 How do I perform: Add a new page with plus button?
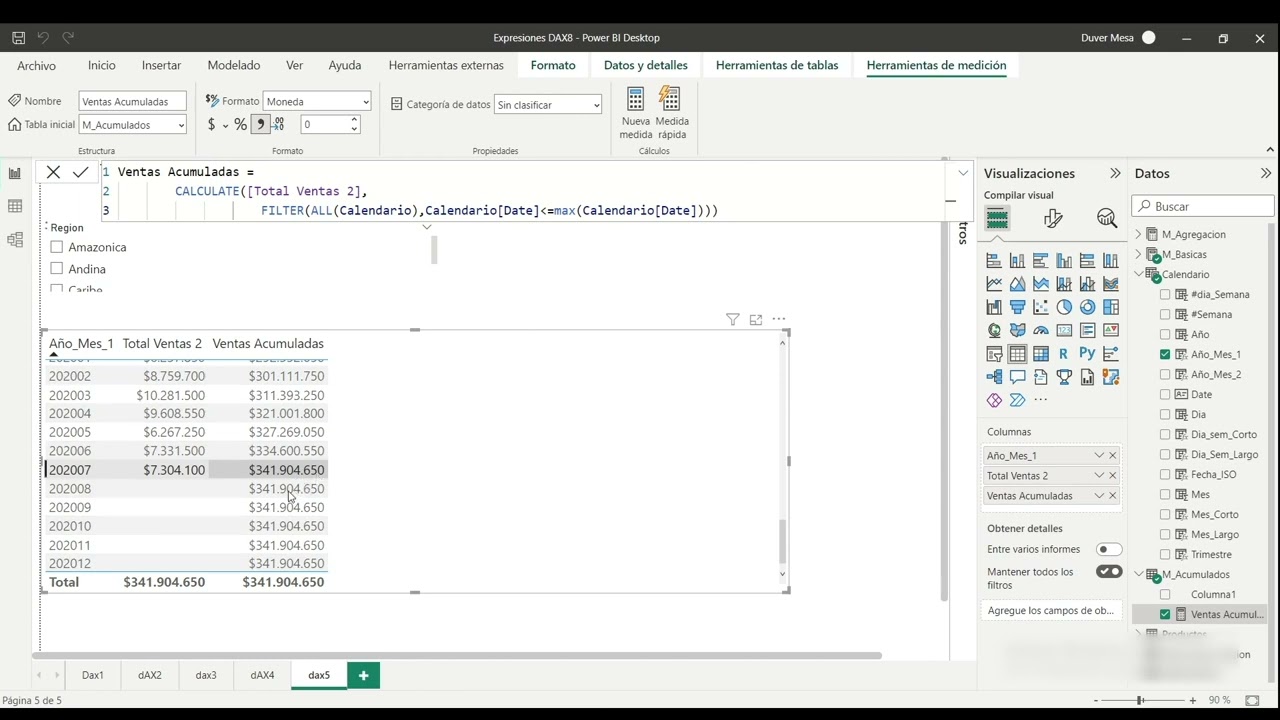[363, 675]
